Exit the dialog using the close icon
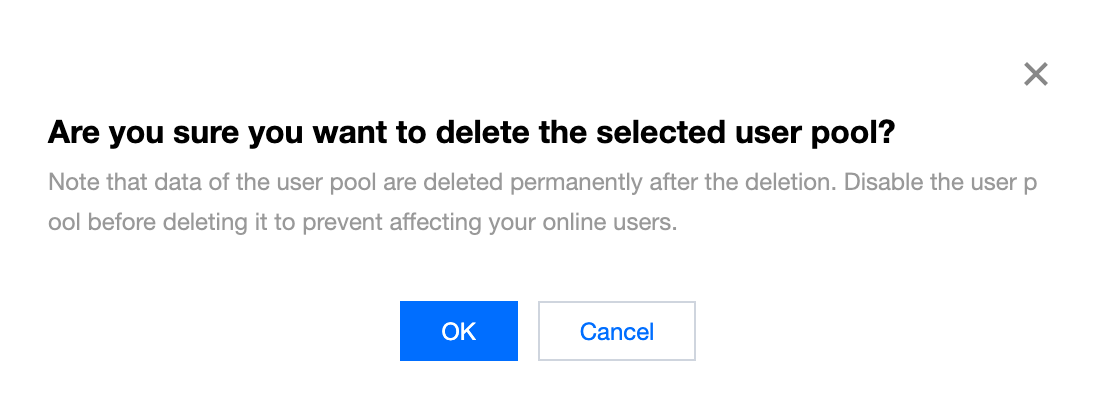 click(1035, 74)
